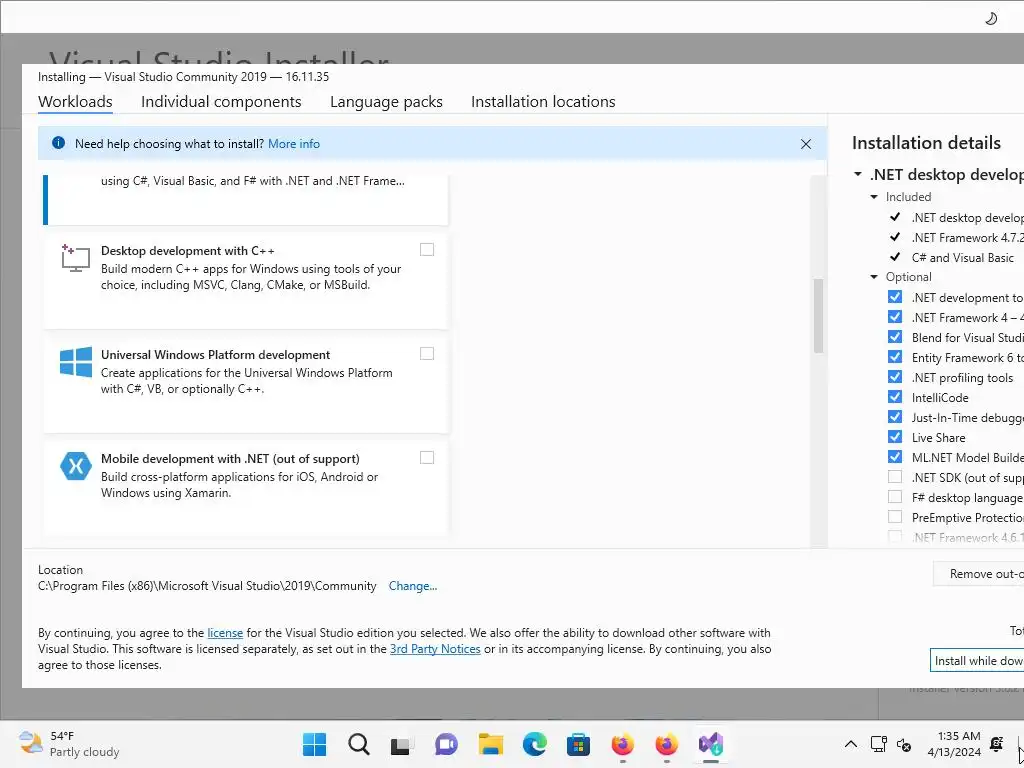Check the Universal Windows Platform development checkbox
This screenshot has width=1024, height=768.
tap(427, 353)
